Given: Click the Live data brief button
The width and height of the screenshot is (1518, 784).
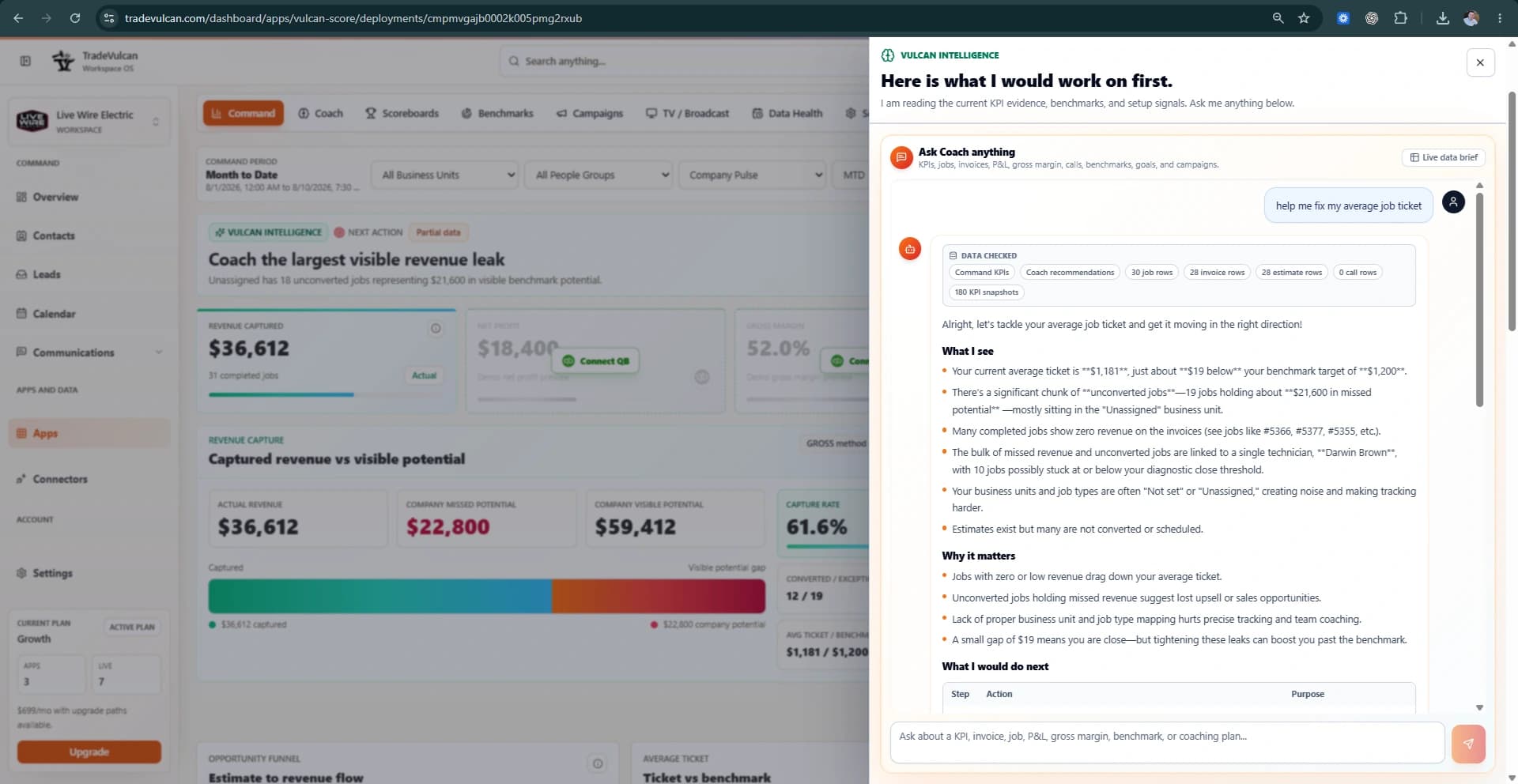Looking at the screenshot, I should [x=1444, y=157].
